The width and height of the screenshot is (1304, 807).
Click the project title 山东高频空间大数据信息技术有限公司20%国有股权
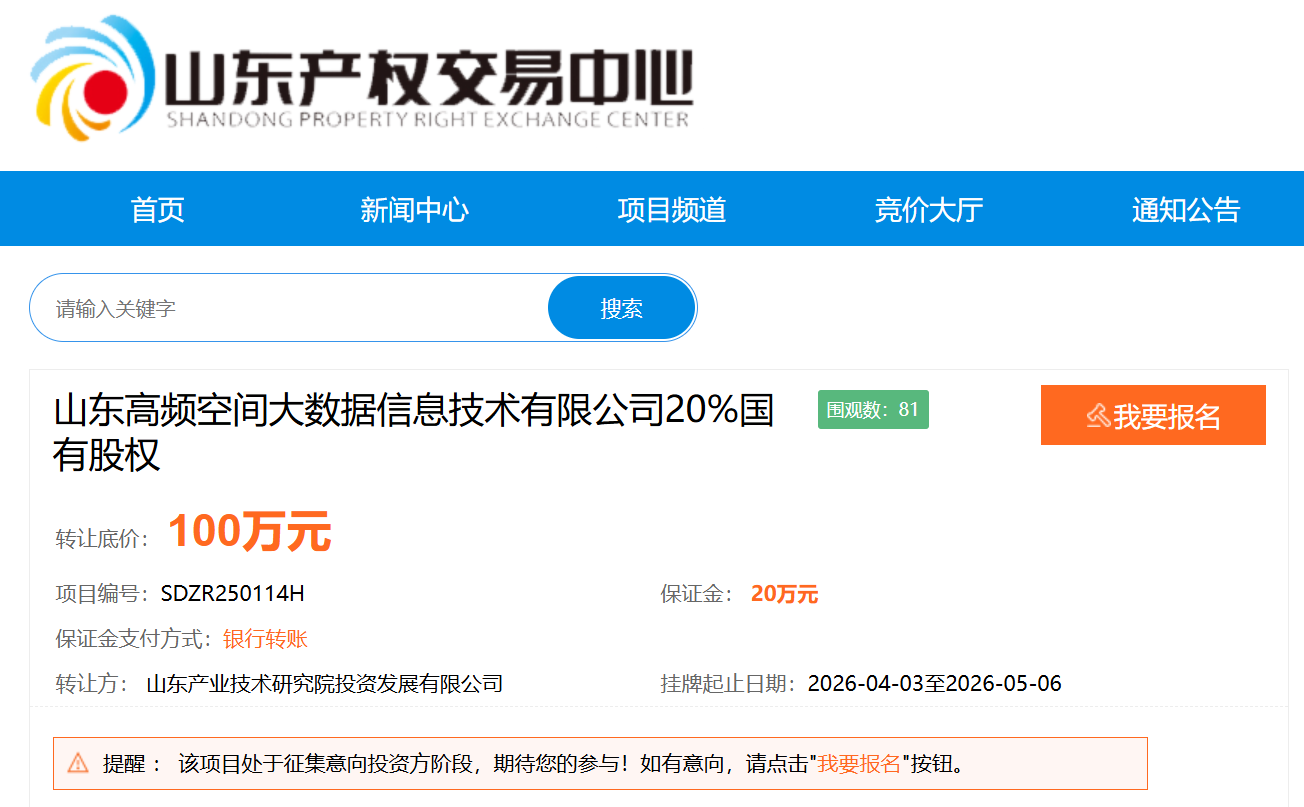click(x=413, y=432)
